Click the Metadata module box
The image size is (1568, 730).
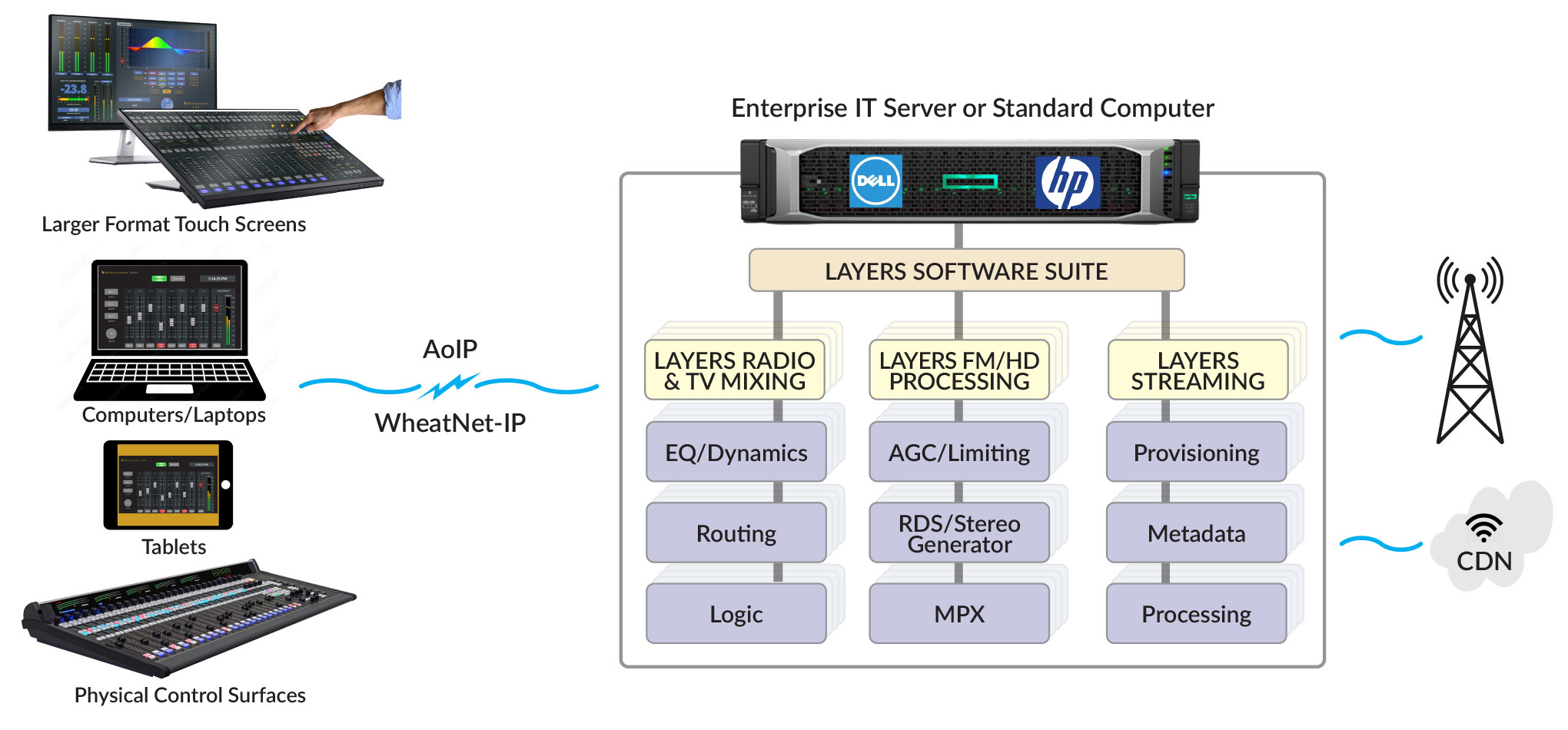pyautogui.click(x=1196, y=533)
